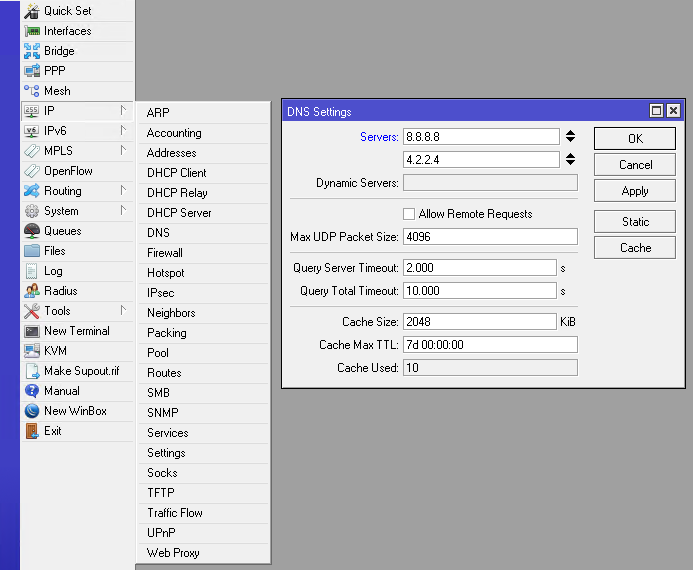Click the Files folder icon
The width and height of the screenshot is (693, 570).
[32, 251]
